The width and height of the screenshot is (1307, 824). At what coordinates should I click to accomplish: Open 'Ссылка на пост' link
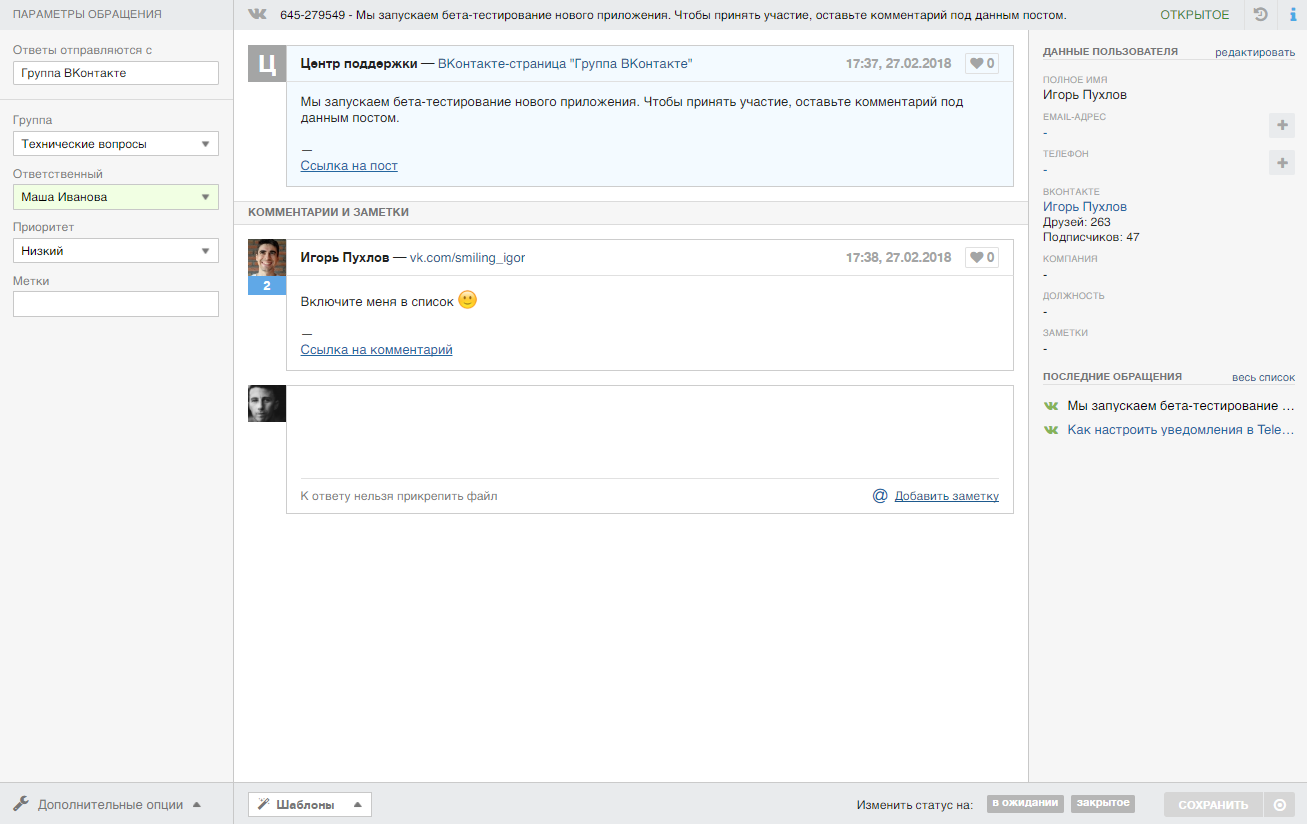(349, 166)
